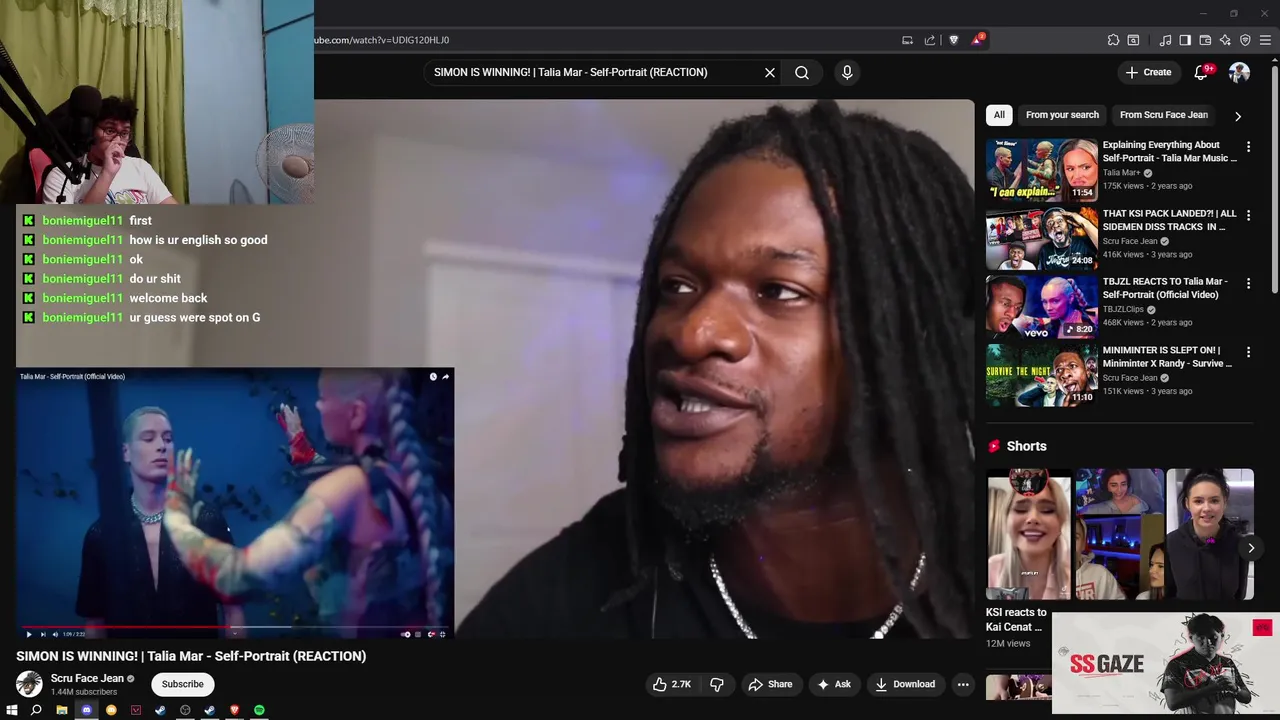Screen dimensions: 1280x720
Task: Open options for TBJZL REACTS video
Action: pyautogui.click(x=1248, y=284)
